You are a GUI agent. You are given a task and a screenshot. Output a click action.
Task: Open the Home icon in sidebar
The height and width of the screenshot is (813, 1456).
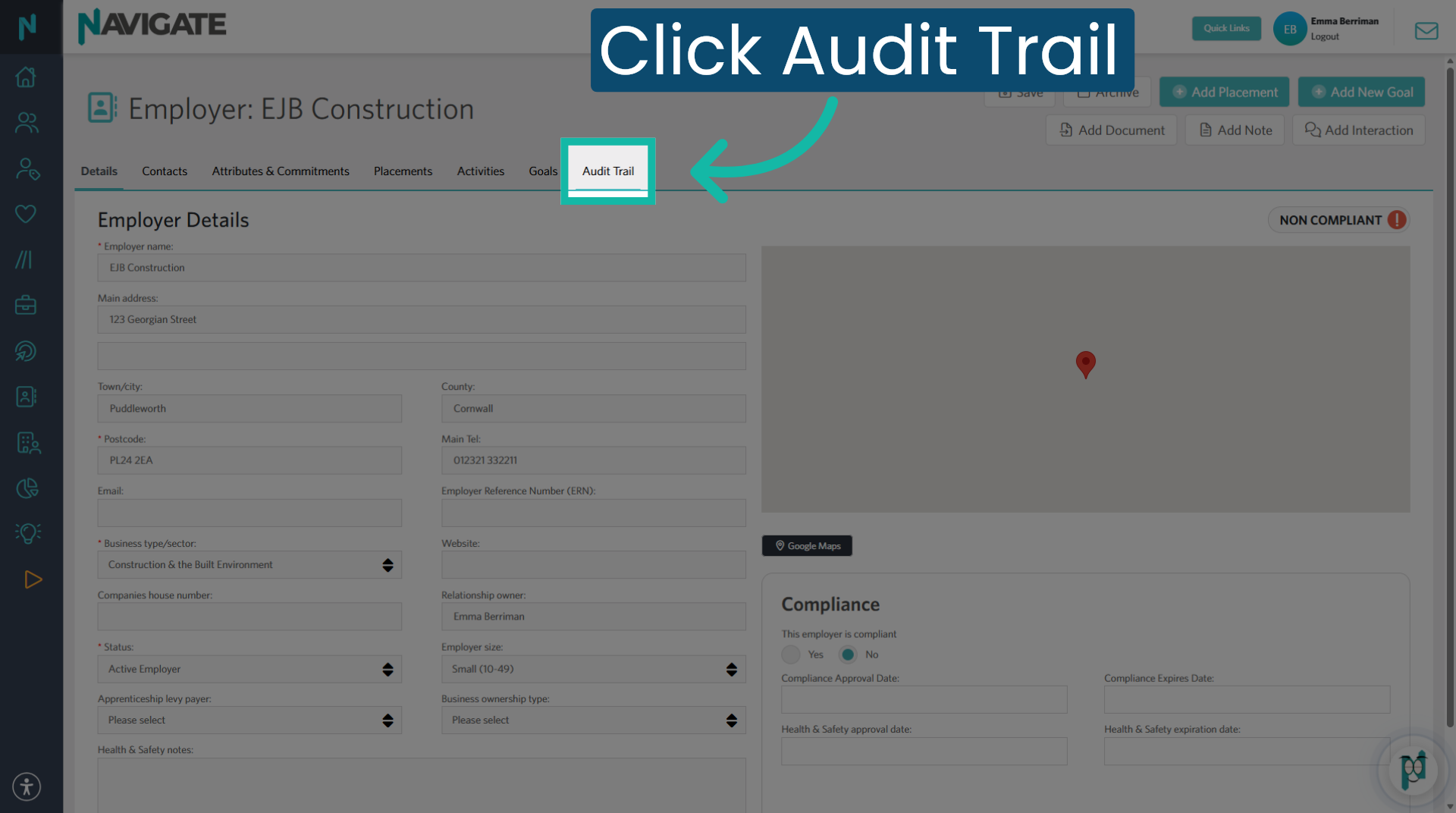pyautogui.click(x=26, y=77)
